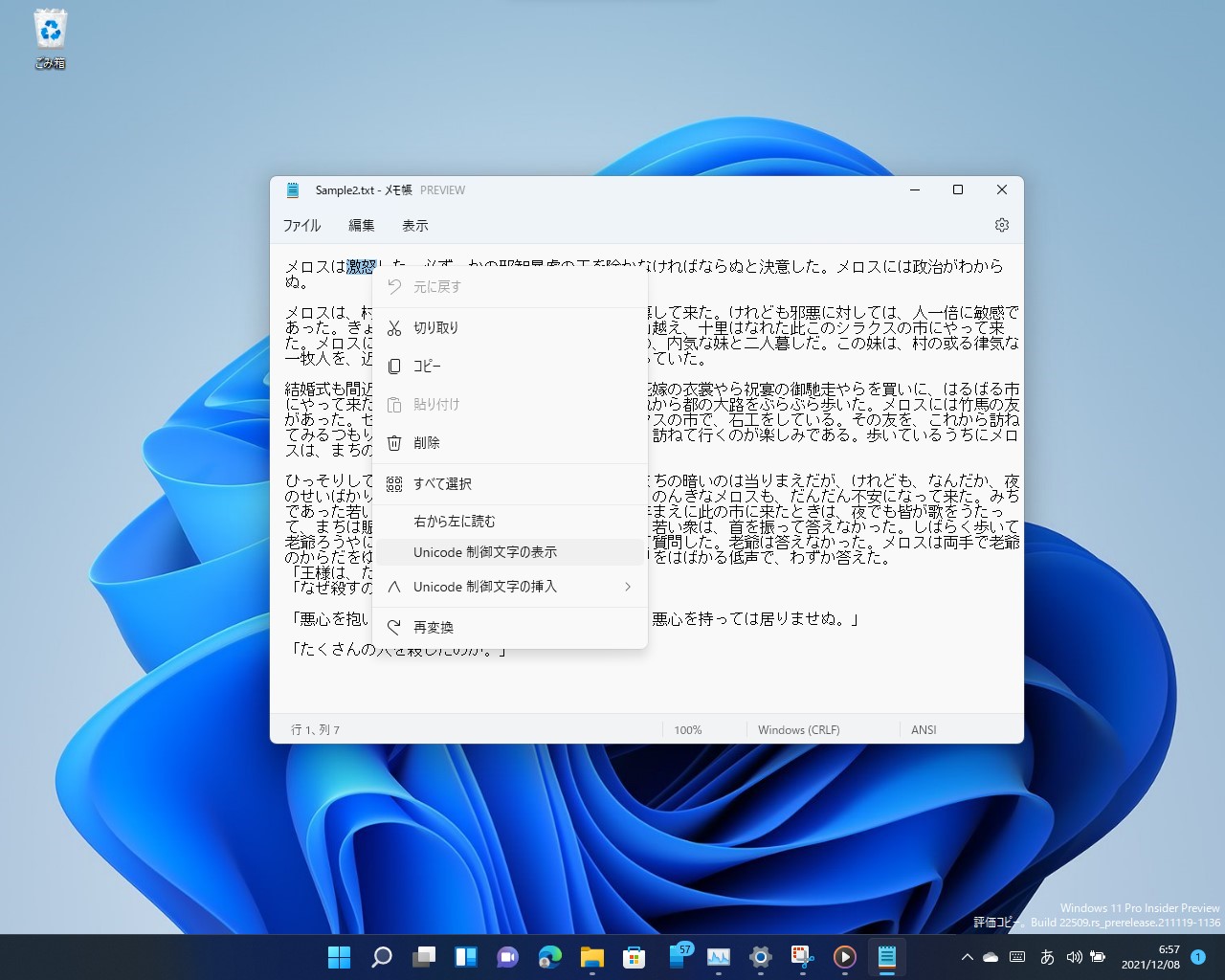This screenshot has height=980, width=1225.
Task: Click touch keyboard tray icon
Action: (x=1017, y=957)
